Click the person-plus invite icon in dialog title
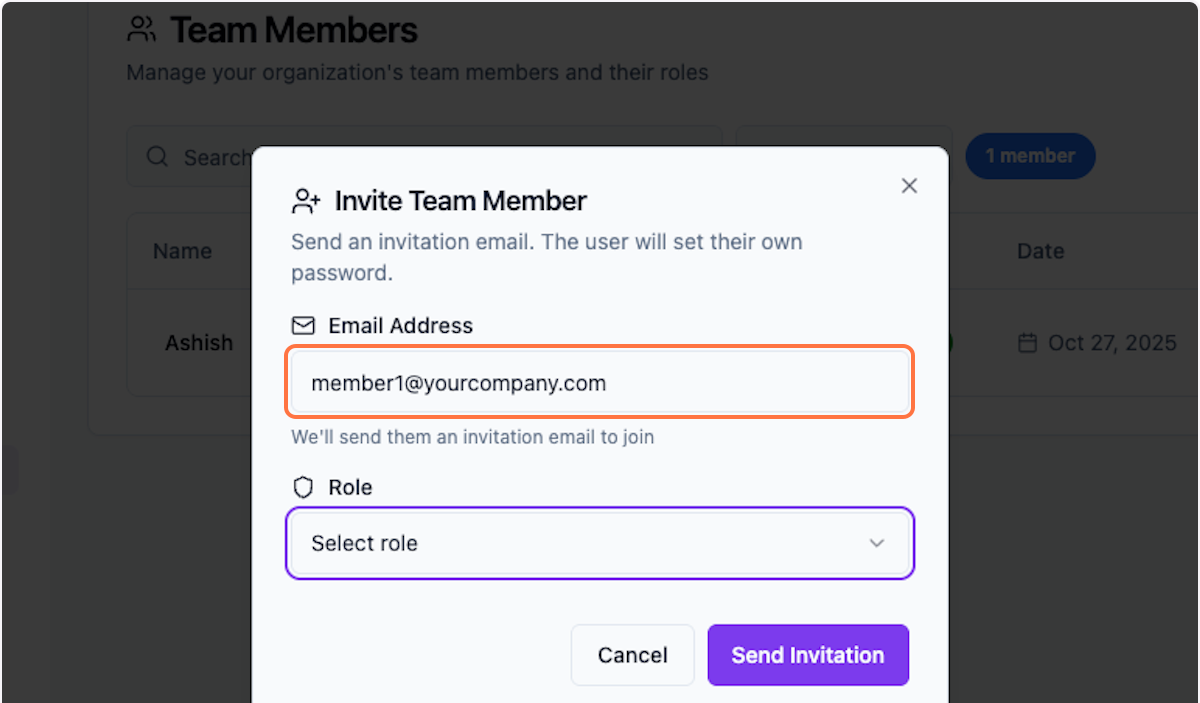The height and width of the screenshot is (703, 1200). tap(306, 200)
